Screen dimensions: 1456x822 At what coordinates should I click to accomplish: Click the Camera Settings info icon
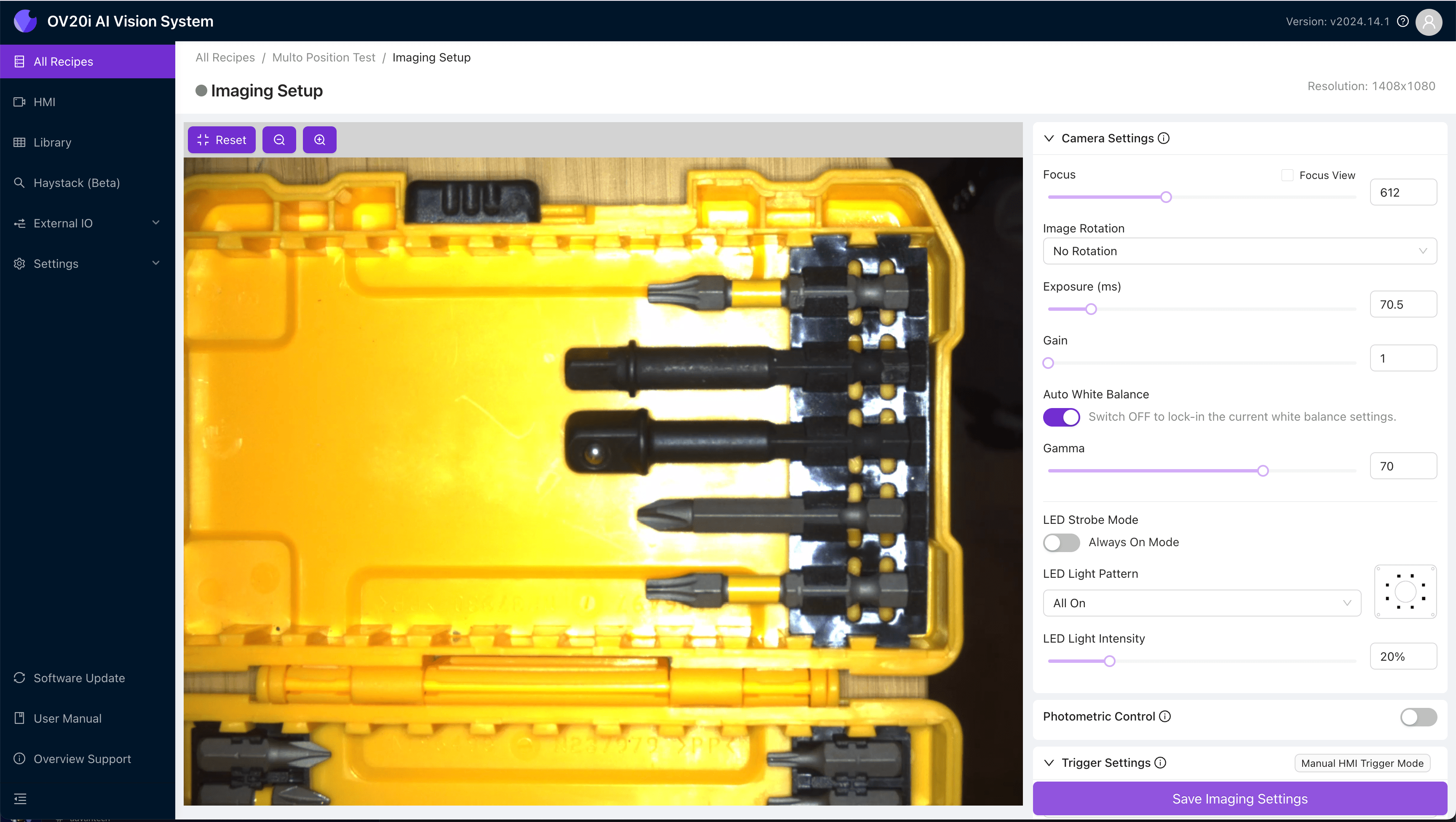(x=1164, y=139)
